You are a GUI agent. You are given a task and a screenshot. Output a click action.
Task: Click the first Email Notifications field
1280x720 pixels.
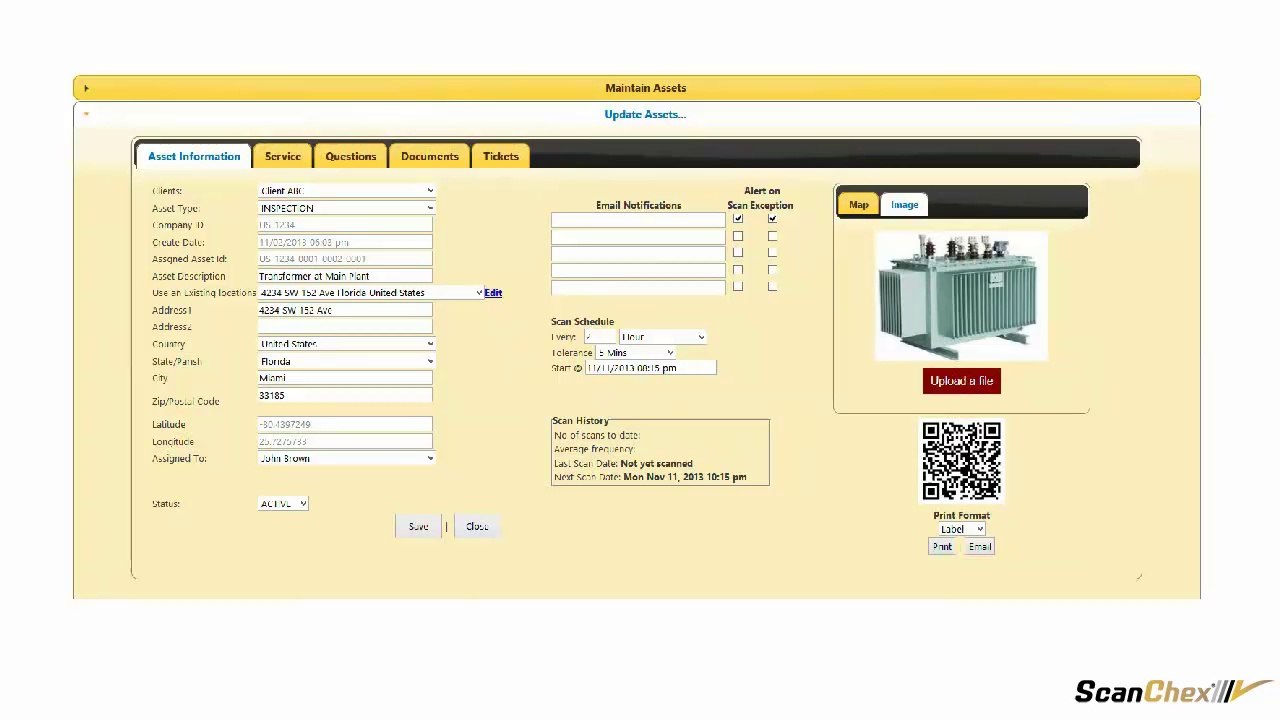click(638, 219)
